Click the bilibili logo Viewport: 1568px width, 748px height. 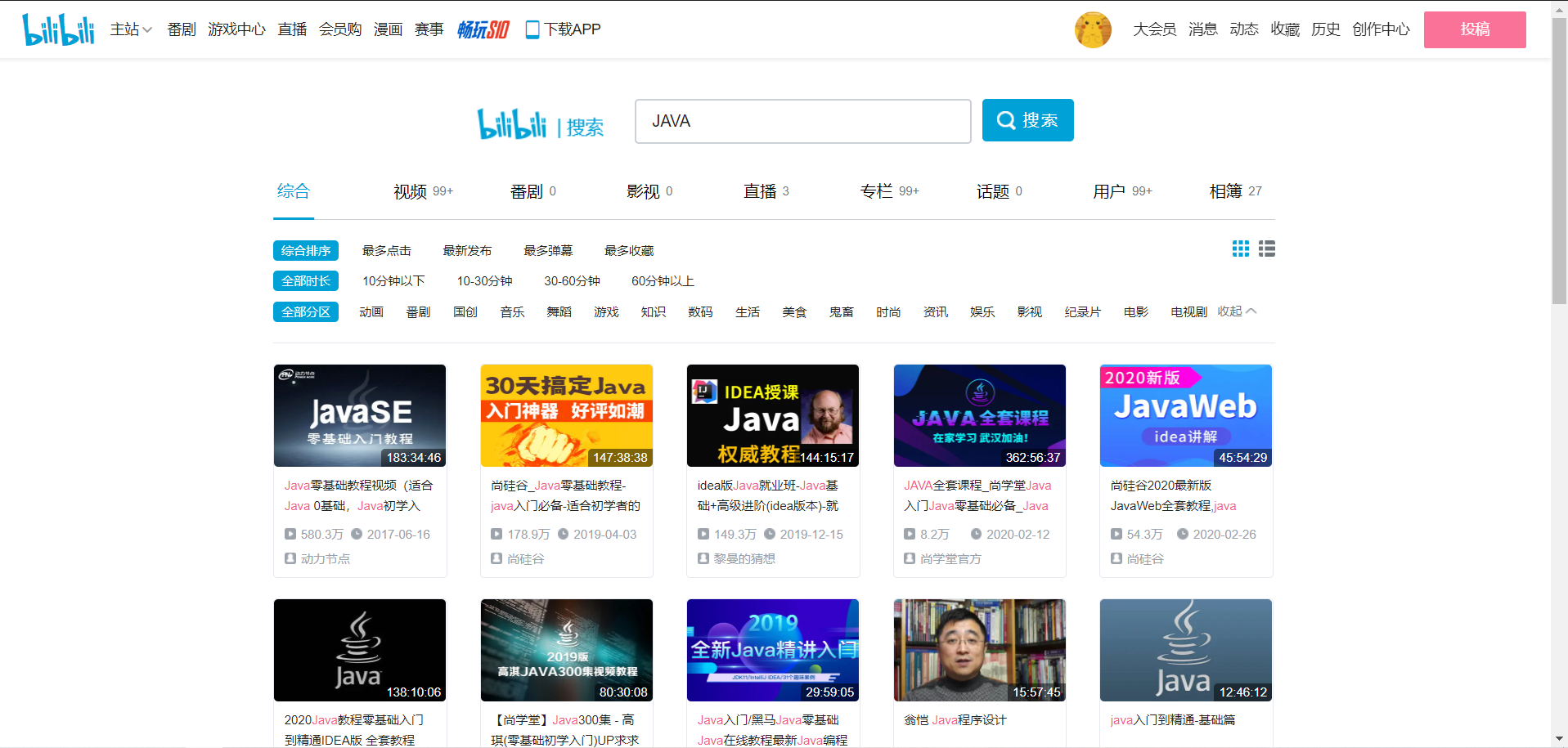(x=57, y=28)
